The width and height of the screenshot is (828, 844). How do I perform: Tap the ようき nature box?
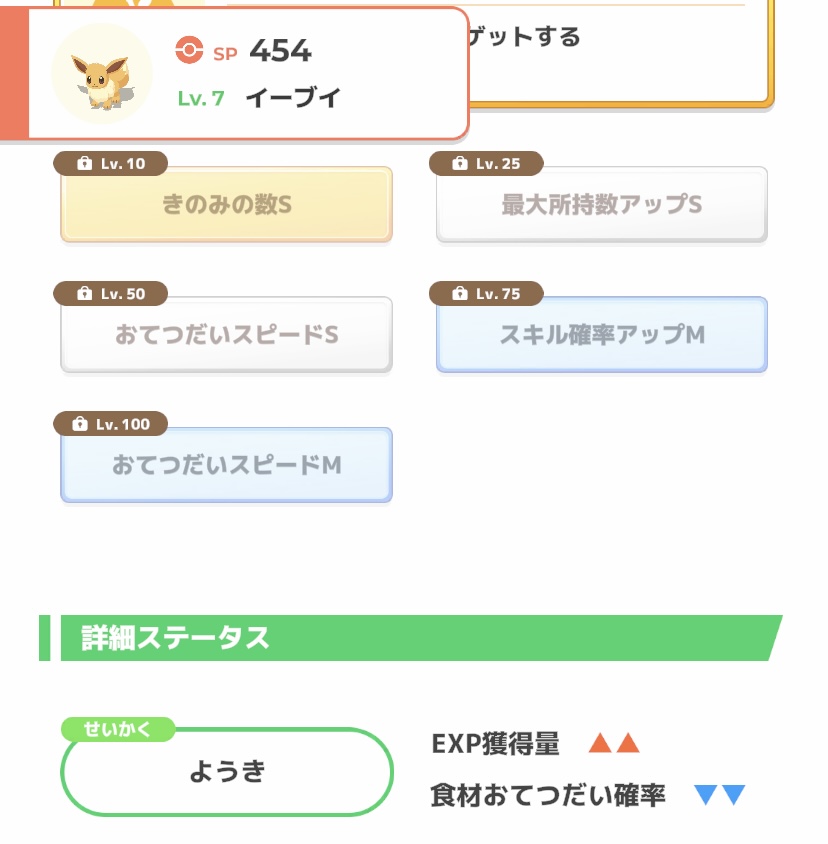(x=227, y=771)
